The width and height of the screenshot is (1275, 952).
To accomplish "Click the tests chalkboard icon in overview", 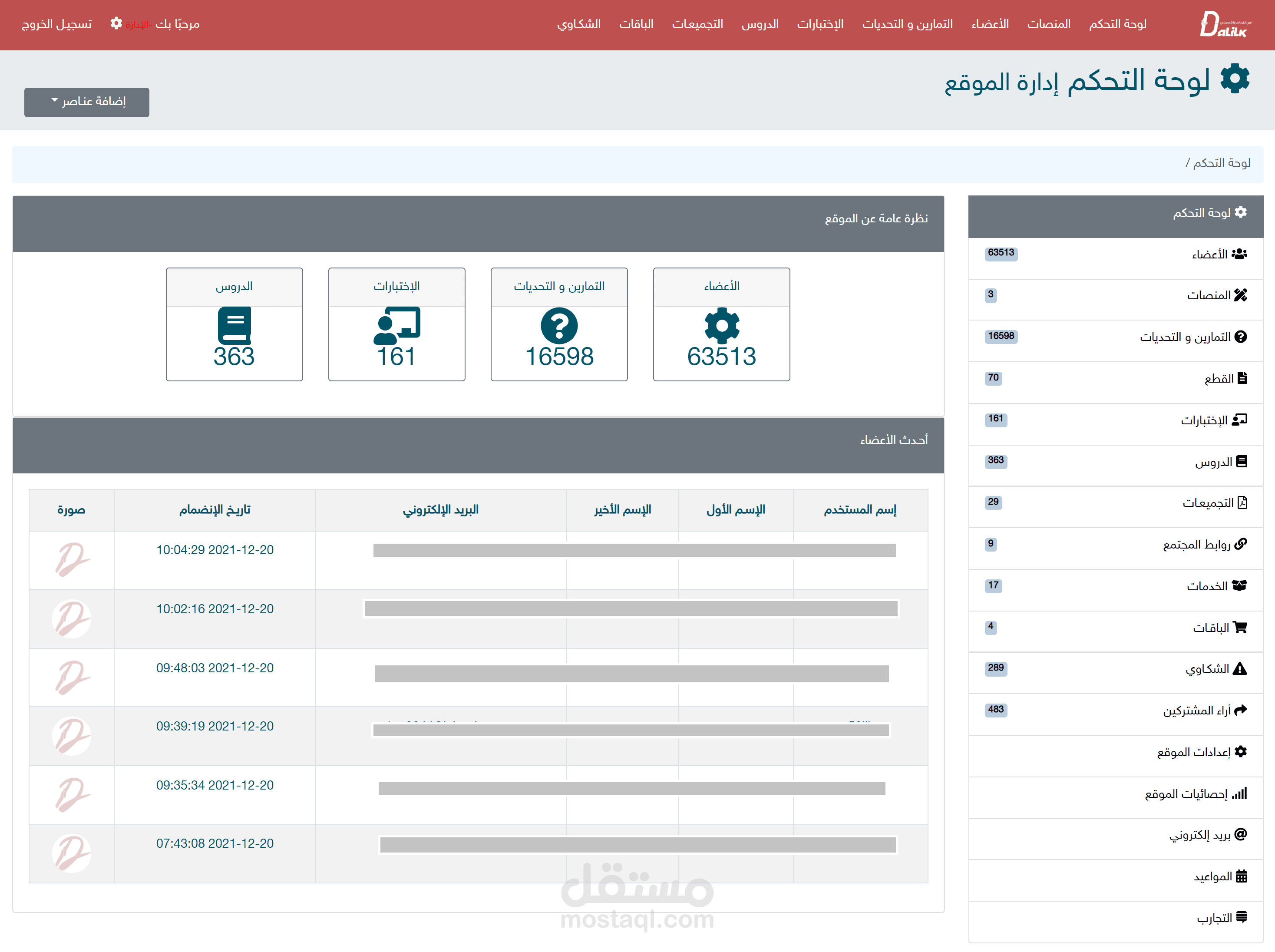I will [396, 325].
